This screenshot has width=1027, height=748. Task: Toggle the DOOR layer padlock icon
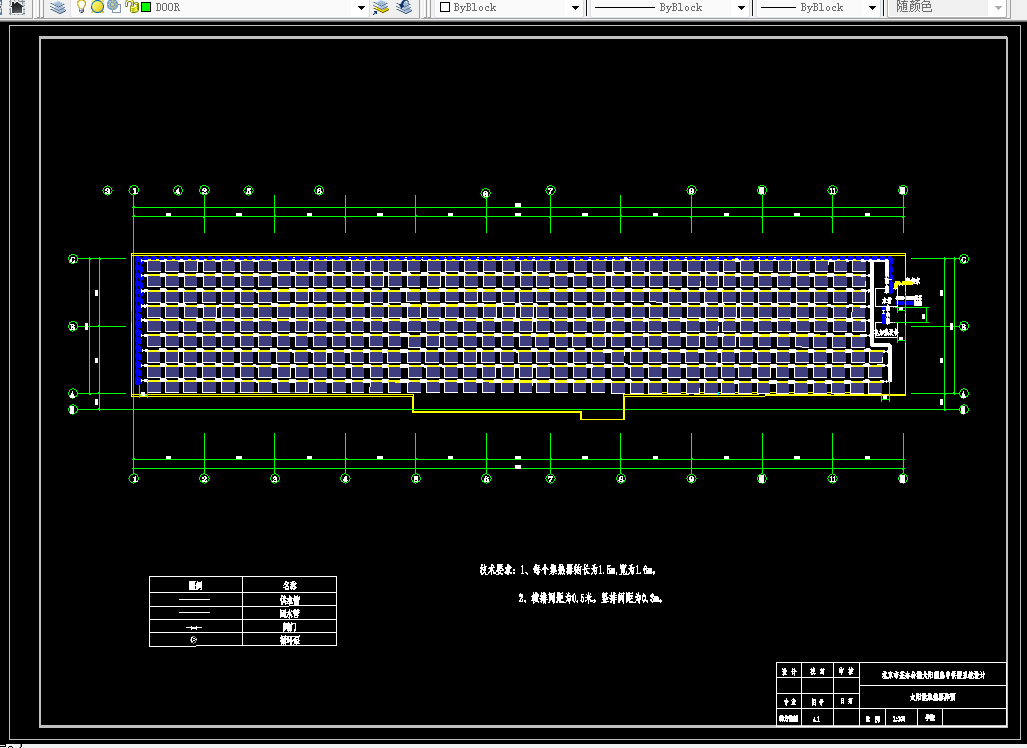(132, 7)
